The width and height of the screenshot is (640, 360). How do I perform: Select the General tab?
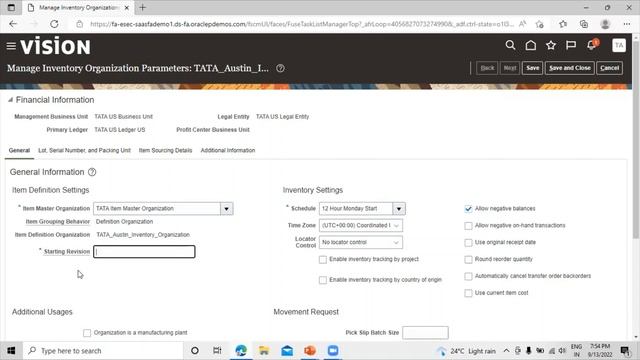[19, 150]
